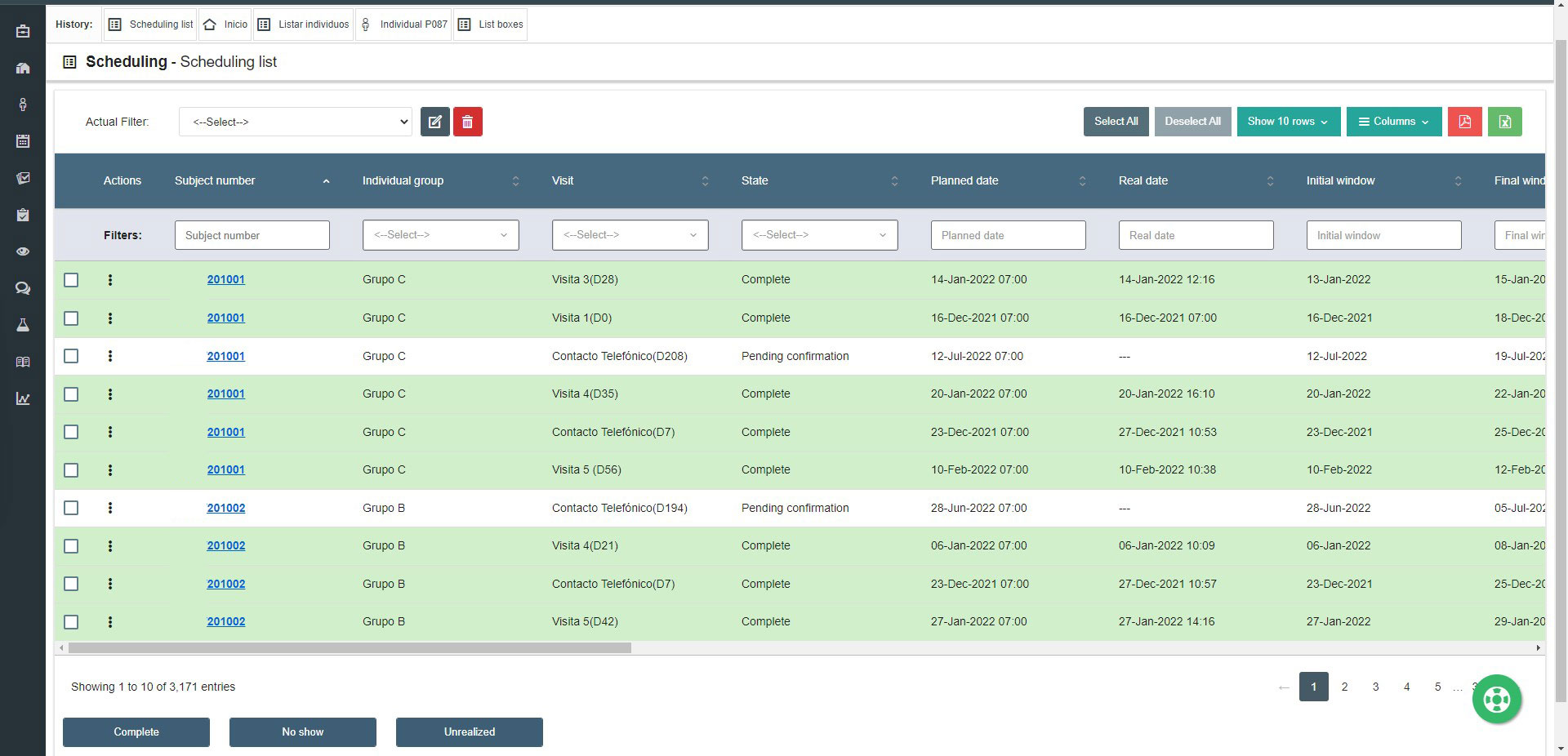Open the eye monitoring icon in the sidebar
This screenshot has height=756, width=1568.
(23, 251)
